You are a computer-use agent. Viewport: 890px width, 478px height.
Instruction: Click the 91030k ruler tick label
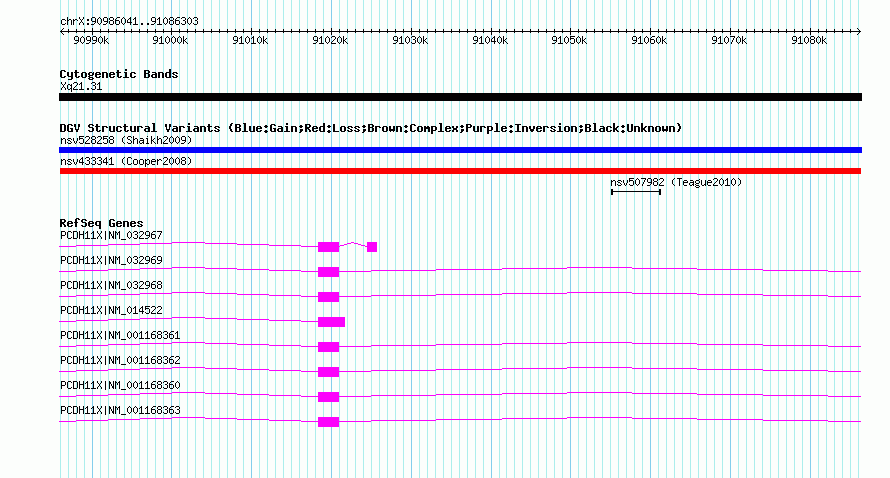[410, 41]
